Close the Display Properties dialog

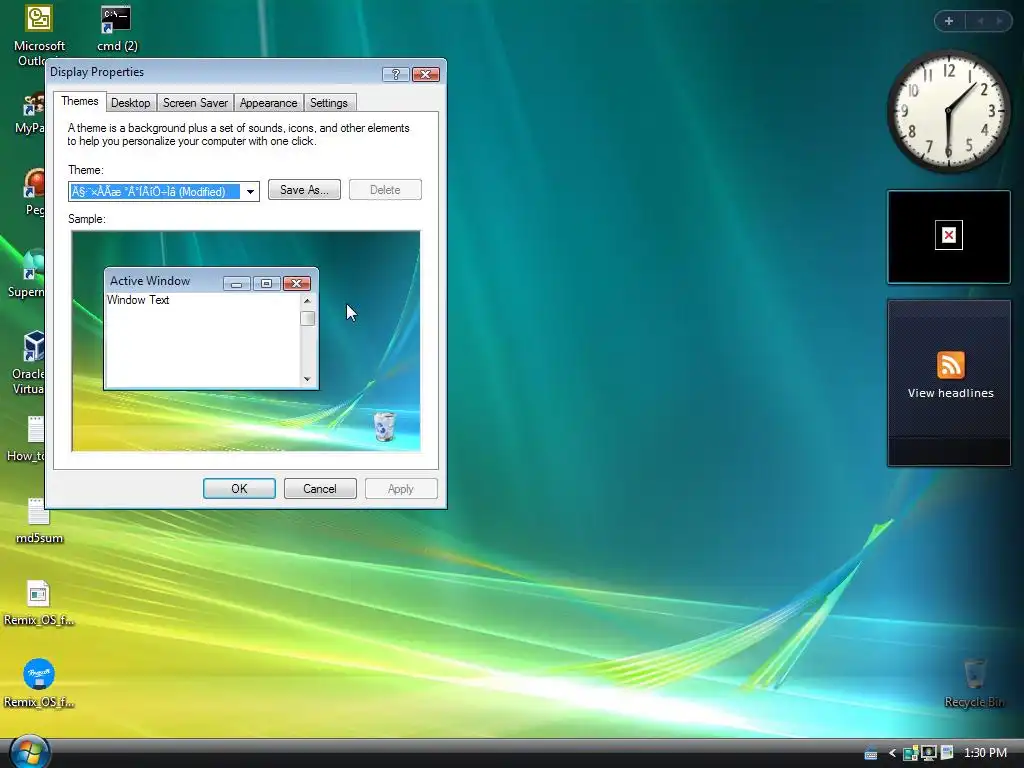[425, 74]
